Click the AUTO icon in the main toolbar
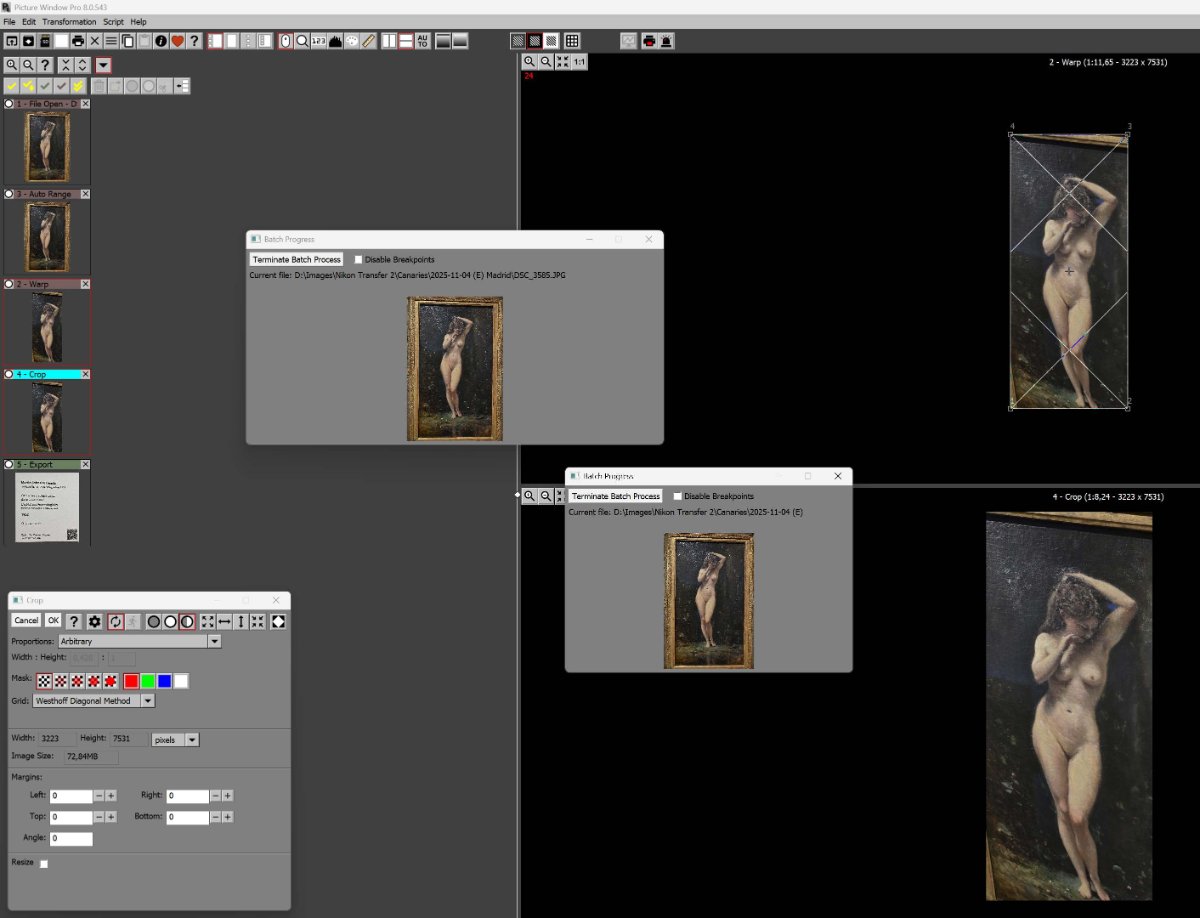Screen dimensions: 1200x918 [422, 41]
